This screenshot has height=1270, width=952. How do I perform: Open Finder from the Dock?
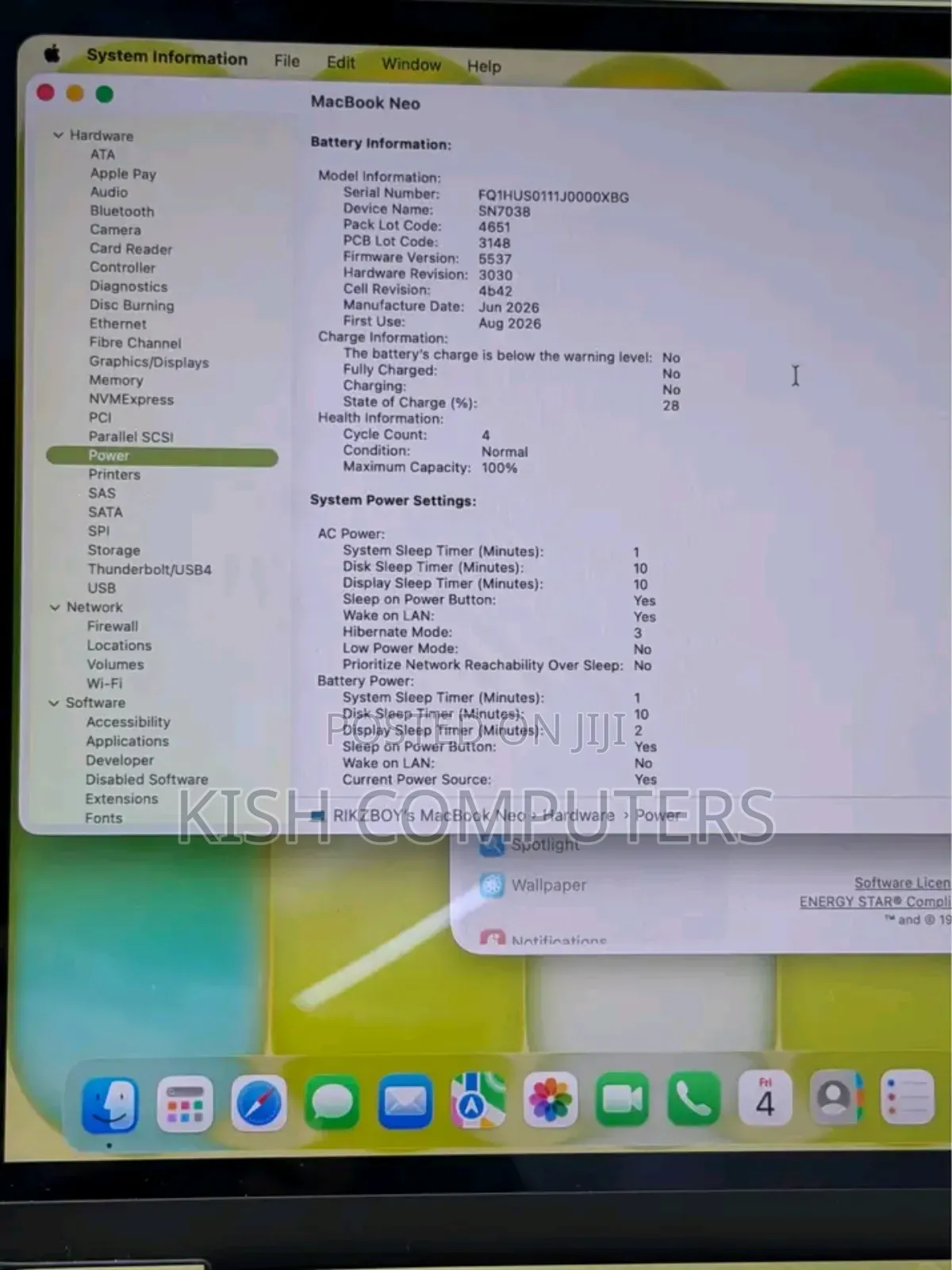[110, 1105]
